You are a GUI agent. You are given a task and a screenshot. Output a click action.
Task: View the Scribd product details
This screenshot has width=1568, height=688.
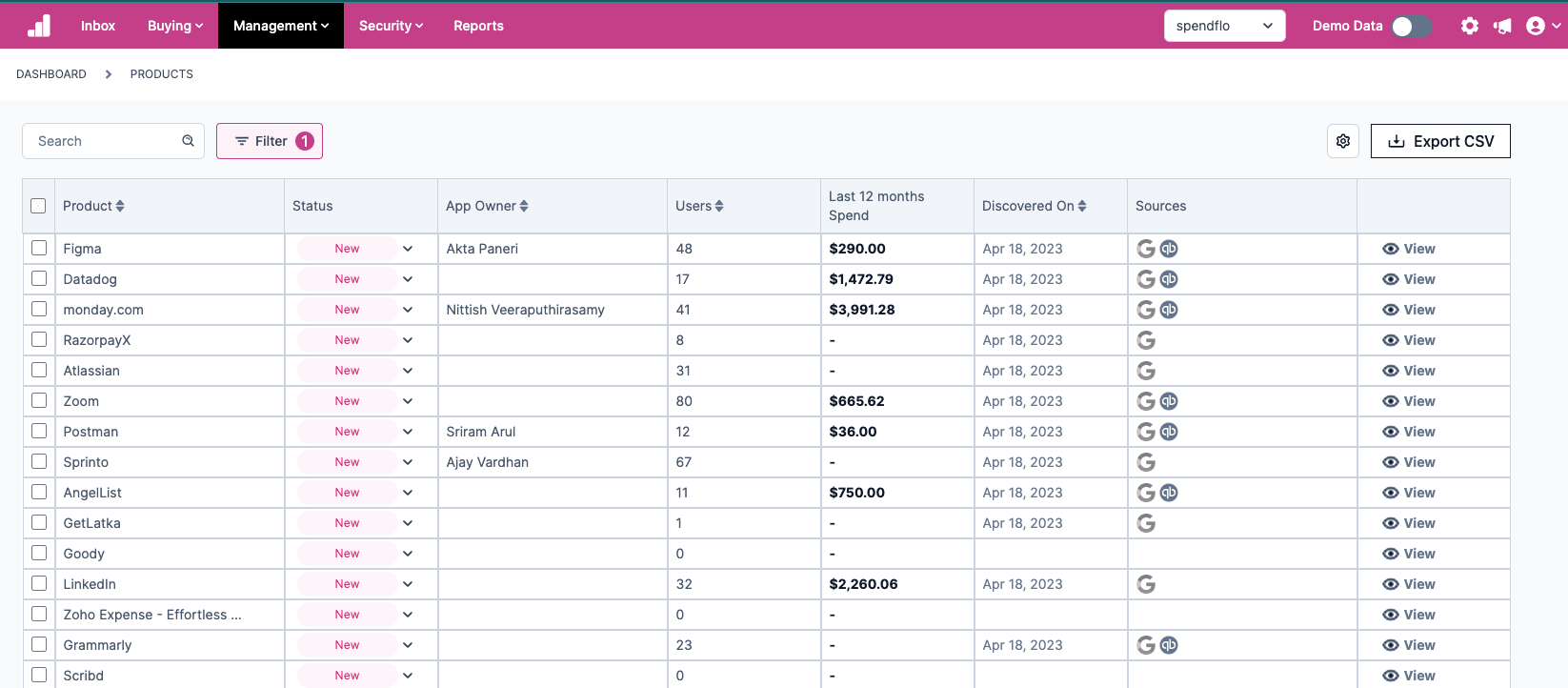click(1409, 676)
